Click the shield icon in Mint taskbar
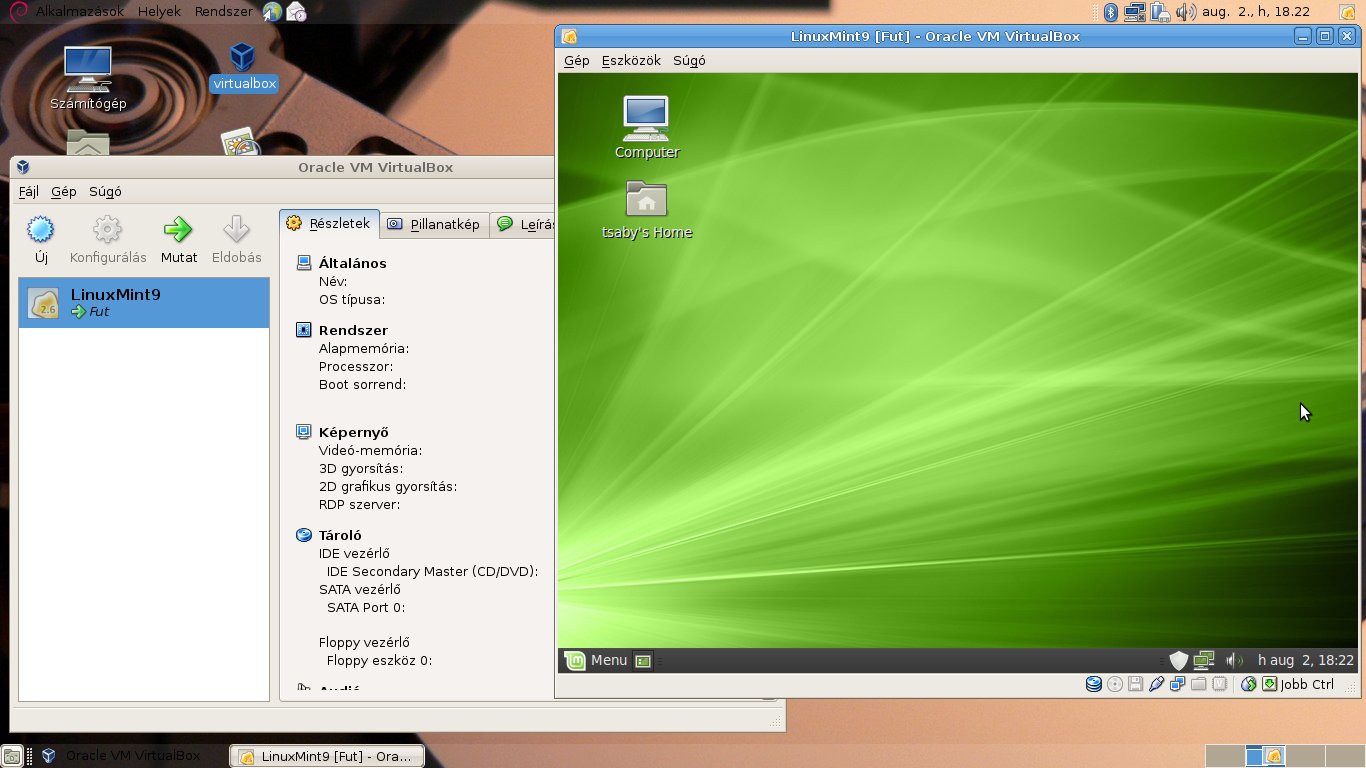The image size is (1366, 768). [x=1178, y=660]
